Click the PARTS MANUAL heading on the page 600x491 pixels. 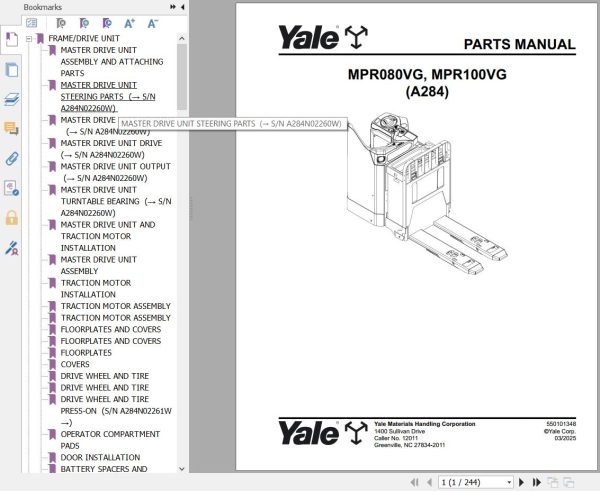[520, 44]
